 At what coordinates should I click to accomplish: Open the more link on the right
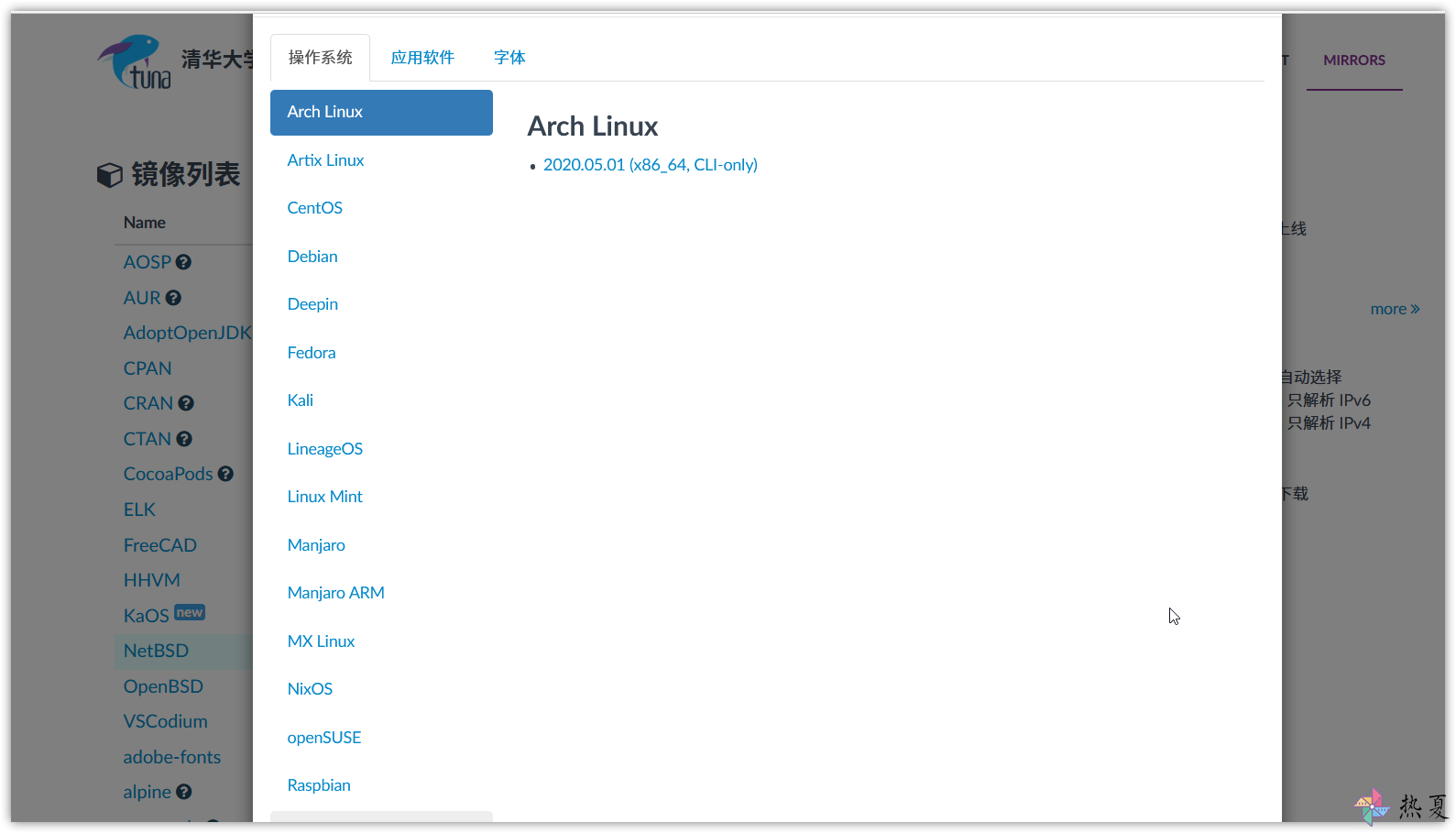pos(1395,310)
